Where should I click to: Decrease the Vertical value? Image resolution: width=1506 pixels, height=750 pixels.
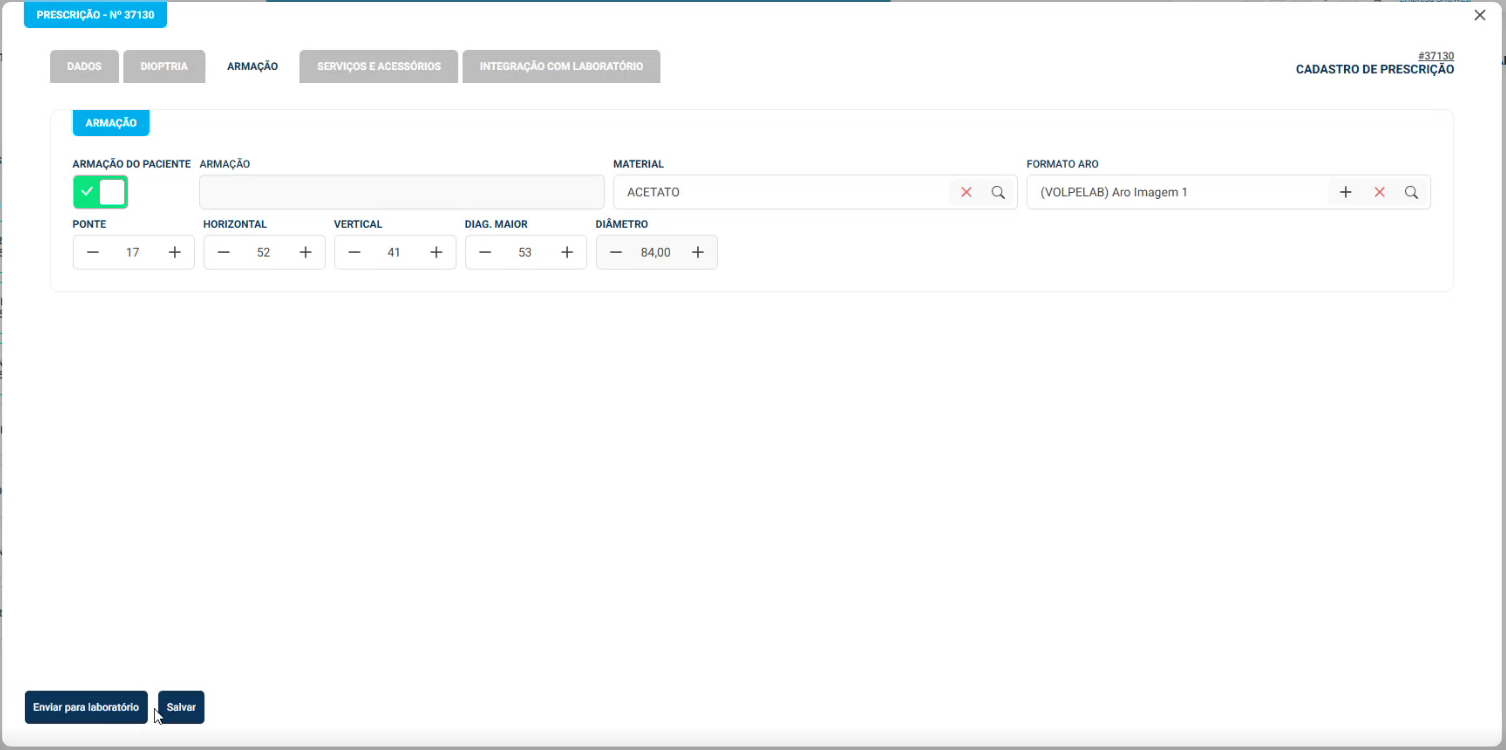[354, 252]
